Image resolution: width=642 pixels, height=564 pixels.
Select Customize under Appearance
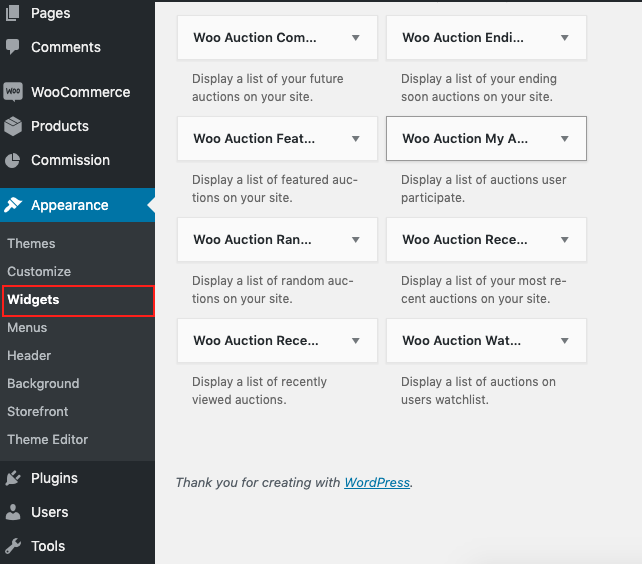click(x=39, y=272)
